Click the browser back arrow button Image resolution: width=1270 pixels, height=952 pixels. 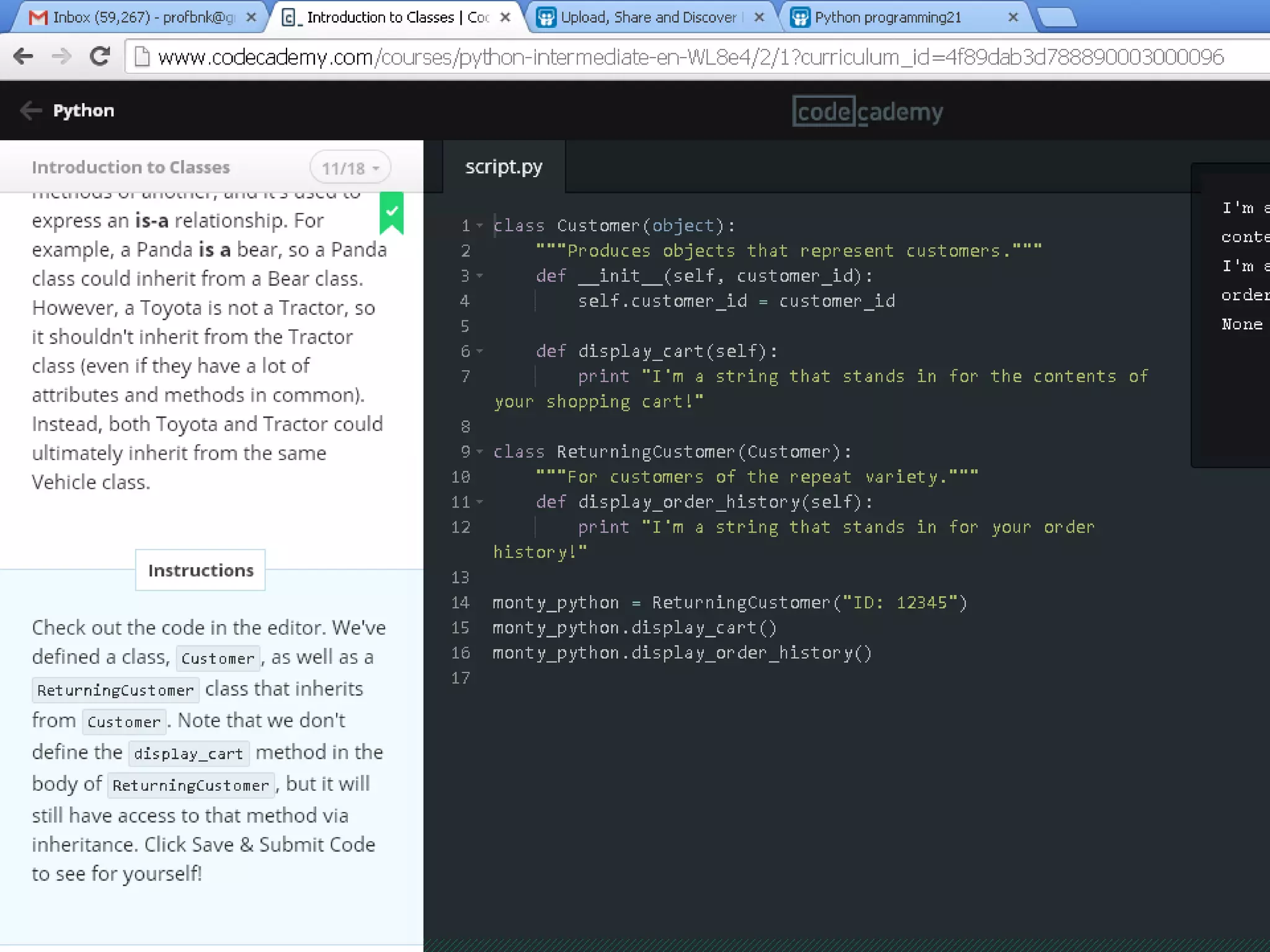point(24,56)
